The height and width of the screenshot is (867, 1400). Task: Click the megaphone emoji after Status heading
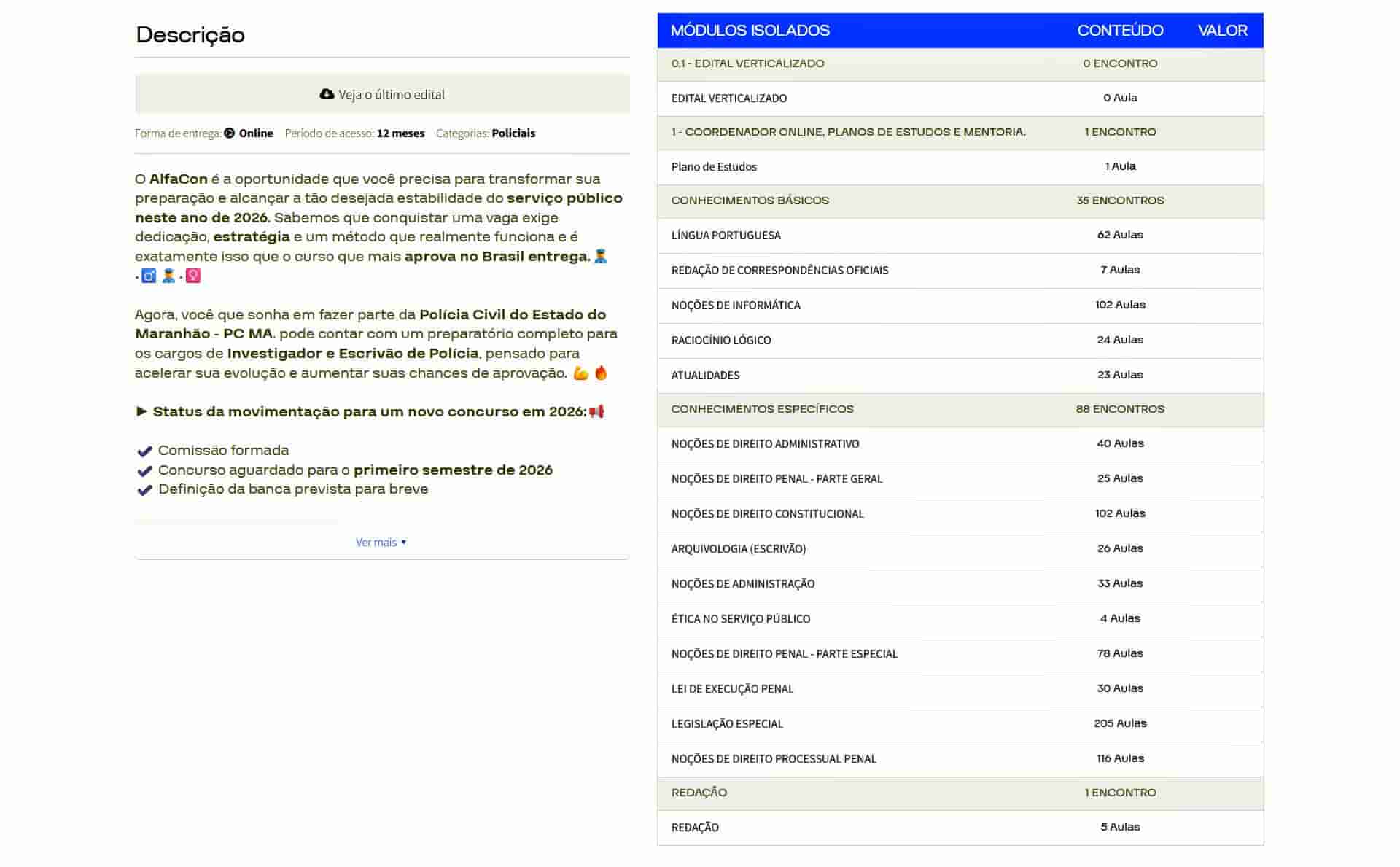point(597,412)
